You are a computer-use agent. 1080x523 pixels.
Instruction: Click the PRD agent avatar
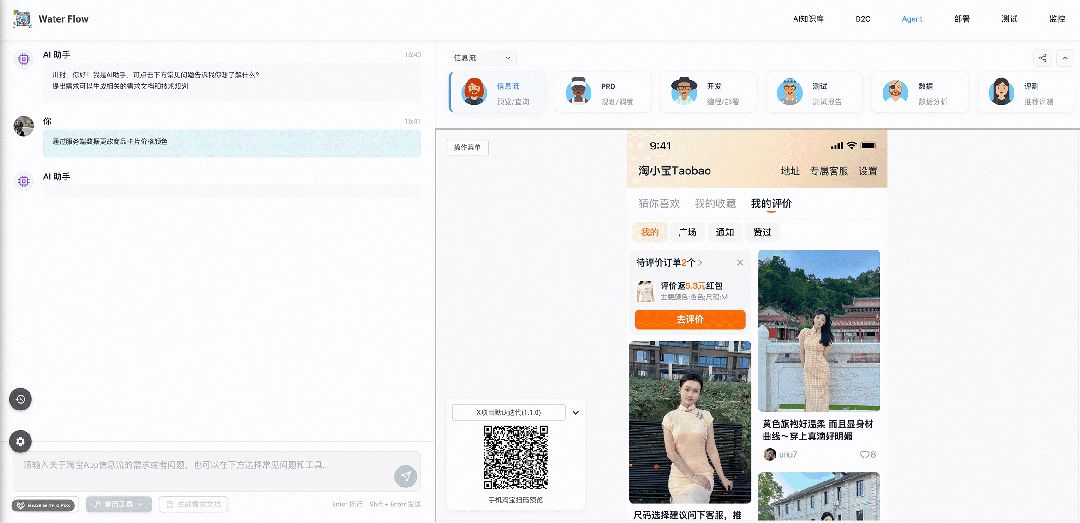pyautogui.click(x=579, y=91)
